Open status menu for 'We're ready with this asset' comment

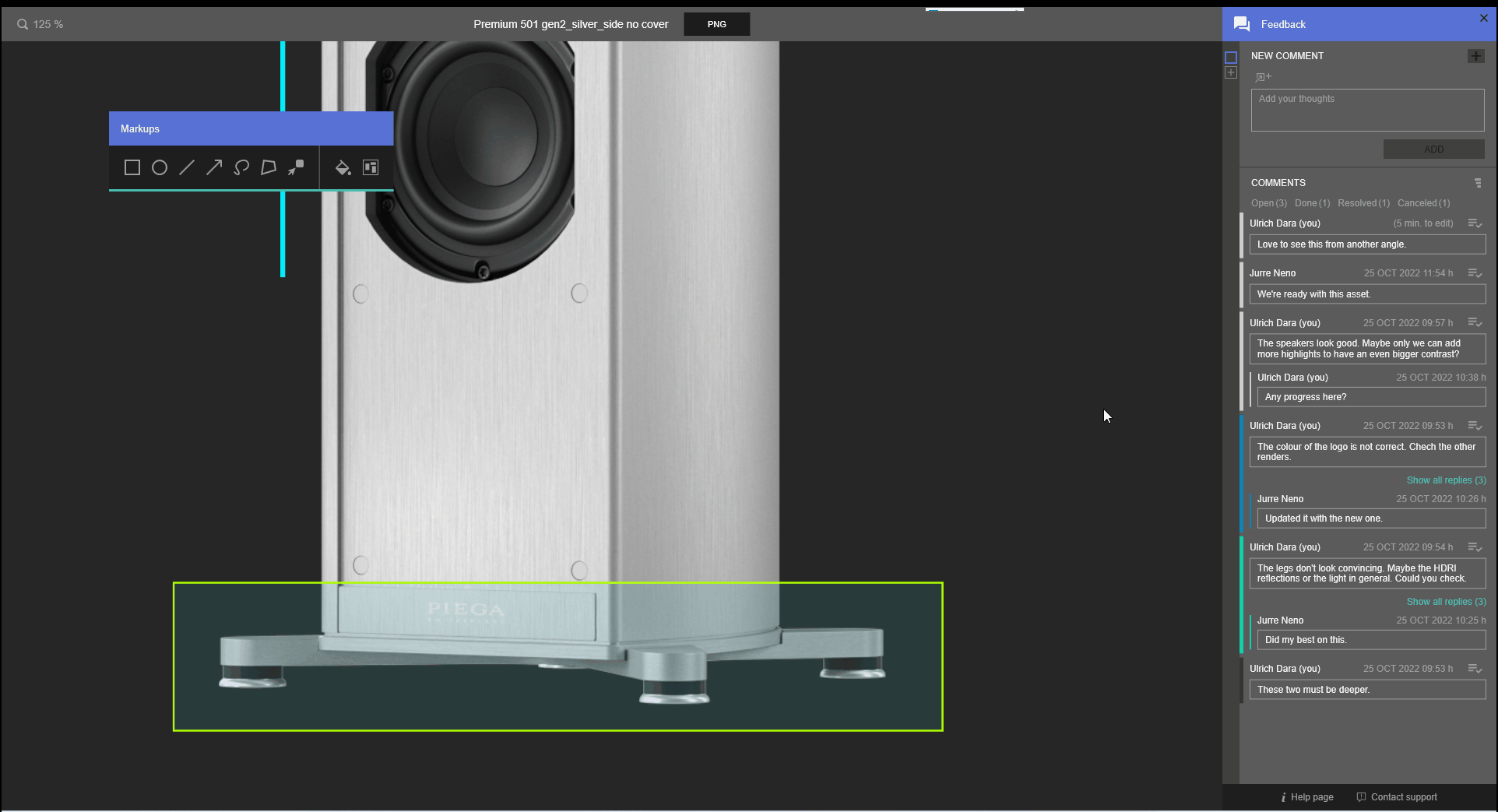1475,273
